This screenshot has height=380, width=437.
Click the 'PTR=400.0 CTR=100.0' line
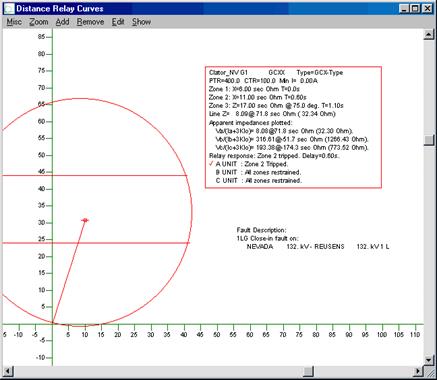point(263,81)
